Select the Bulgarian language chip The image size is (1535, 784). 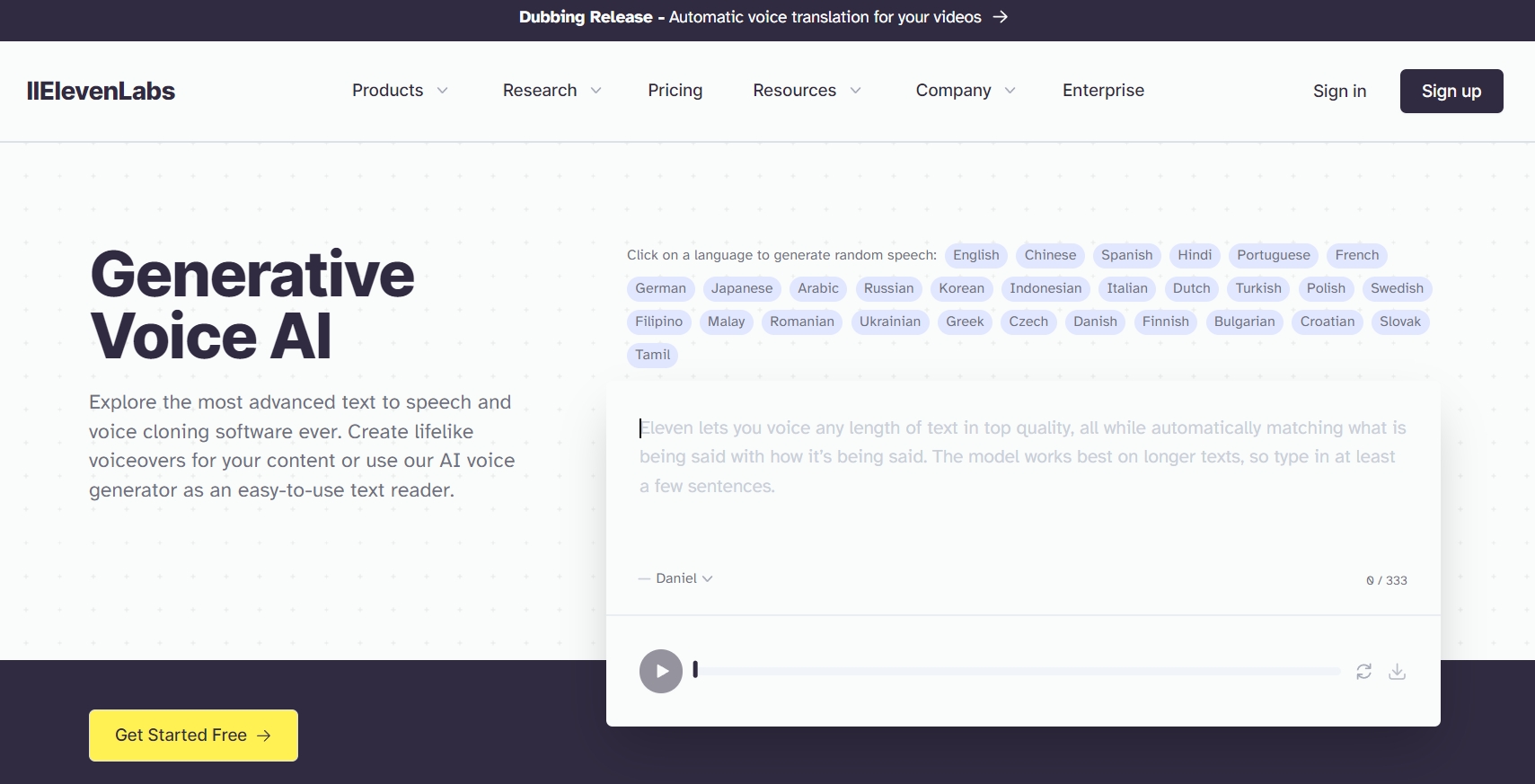1244,322
